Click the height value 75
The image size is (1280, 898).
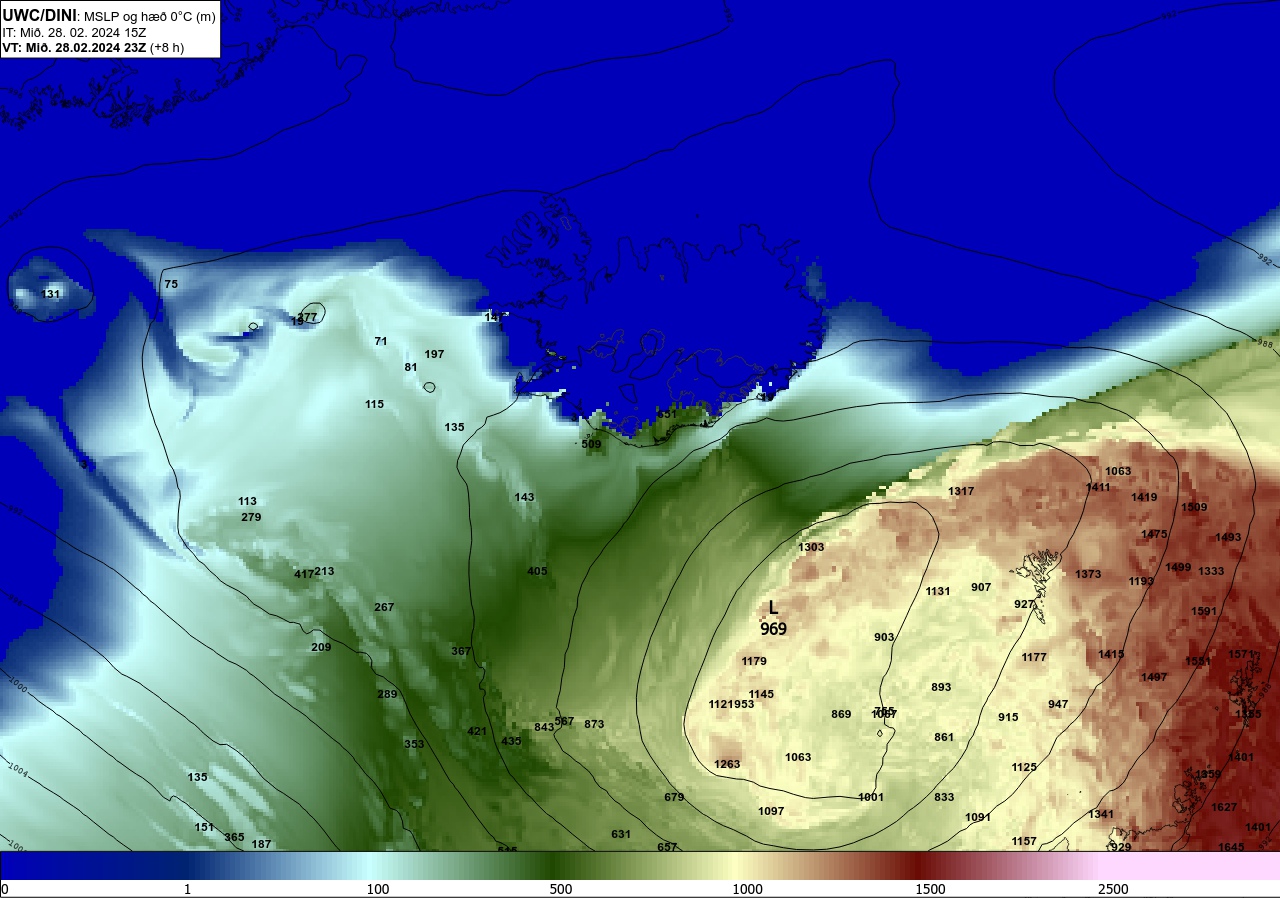171,284
